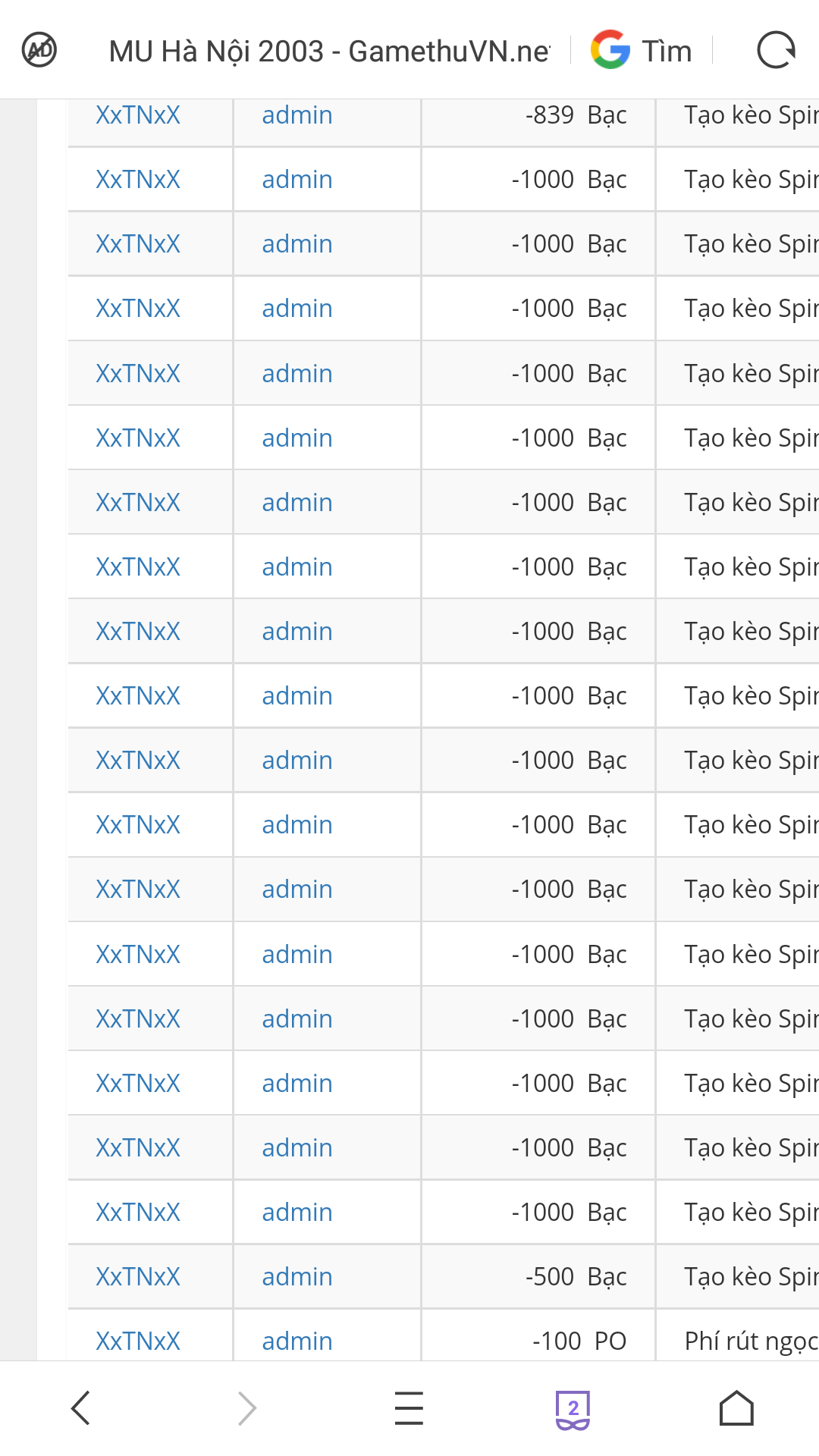Go back using the left arrow

click(x=80, y=1408)
